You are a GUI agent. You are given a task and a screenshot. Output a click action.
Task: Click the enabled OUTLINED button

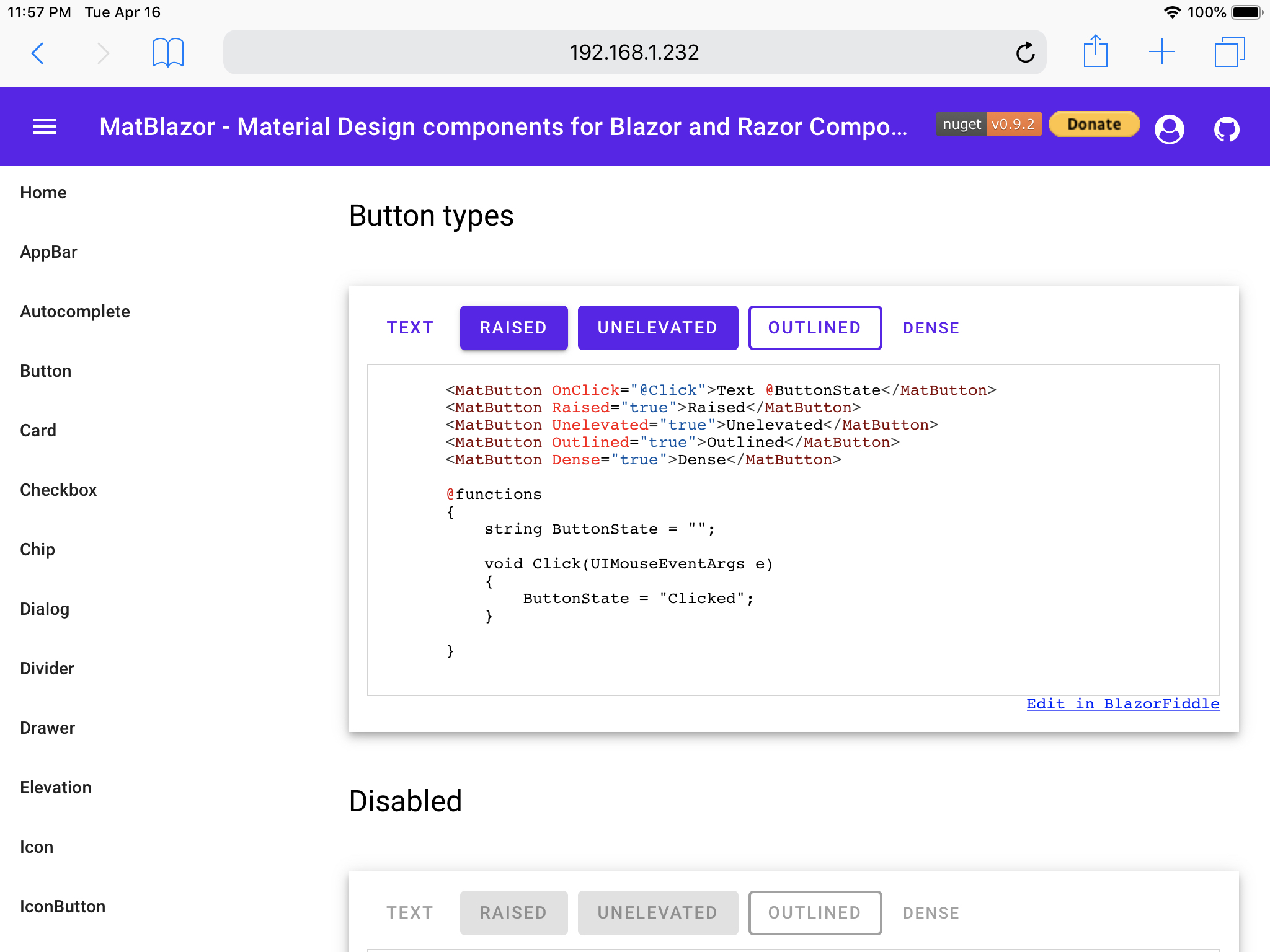815,328
